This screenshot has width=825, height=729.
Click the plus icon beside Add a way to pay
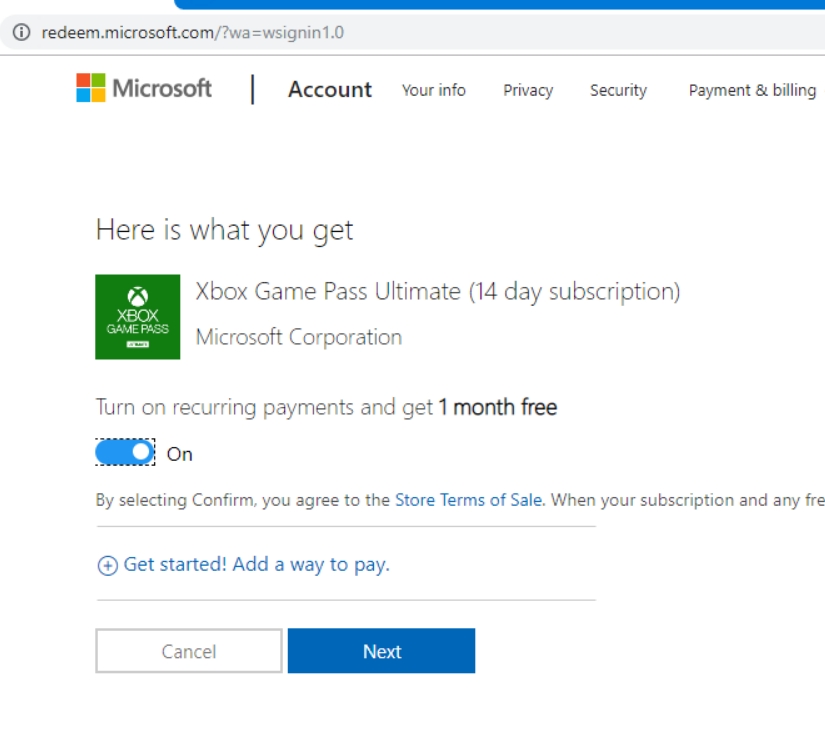click(x=107, y=565)
